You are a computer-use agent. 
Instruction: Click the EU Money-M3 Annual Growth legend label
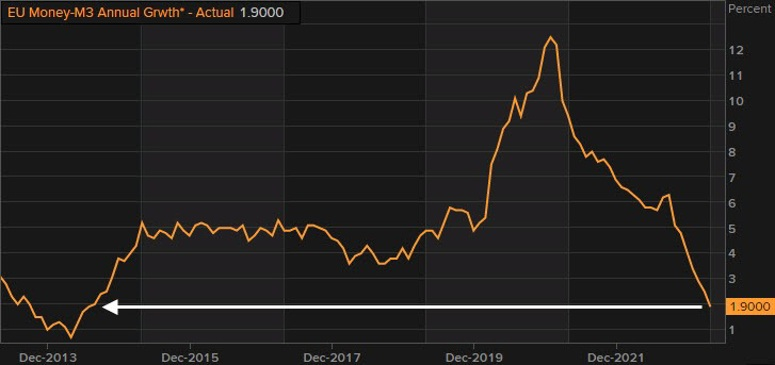[120, 12]
